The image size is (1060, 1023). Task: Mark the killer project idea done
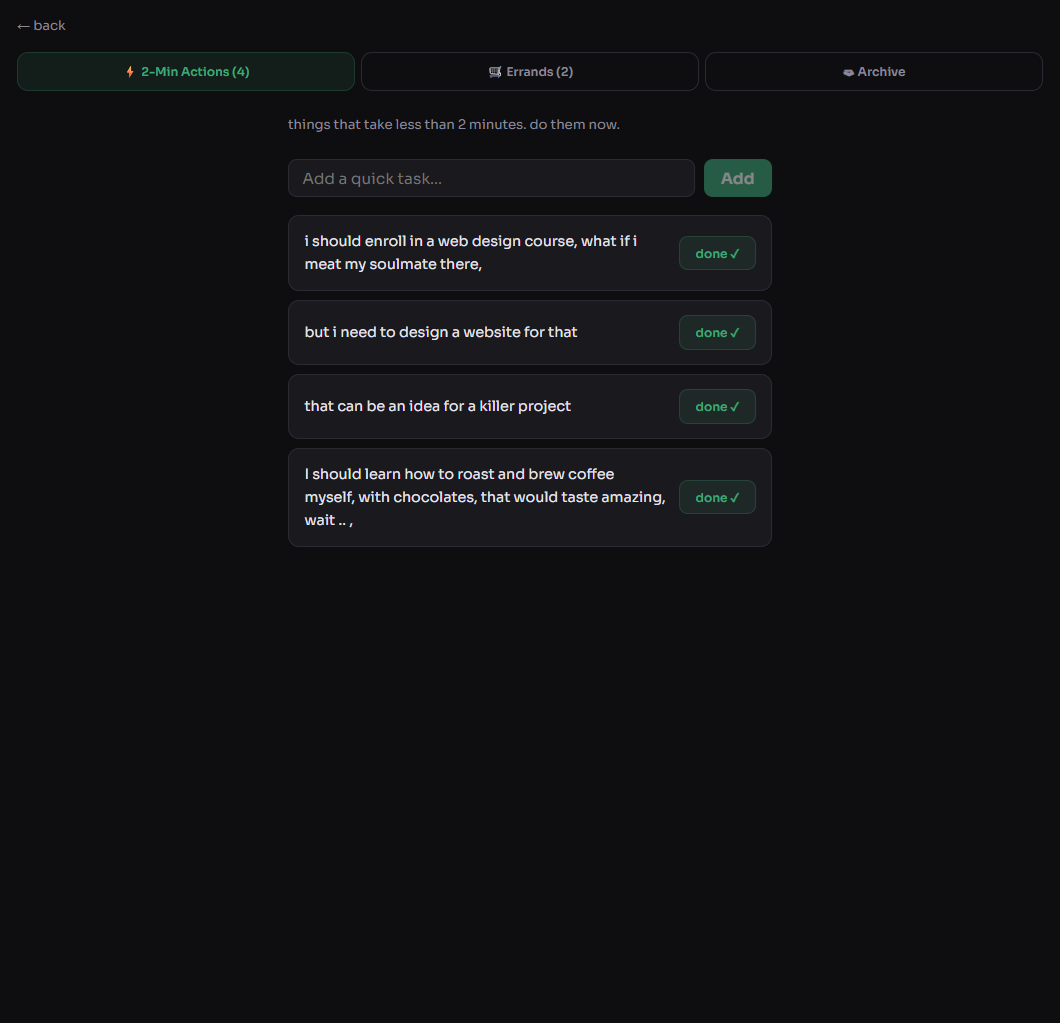pyautogui.click(x=717, y=406)
